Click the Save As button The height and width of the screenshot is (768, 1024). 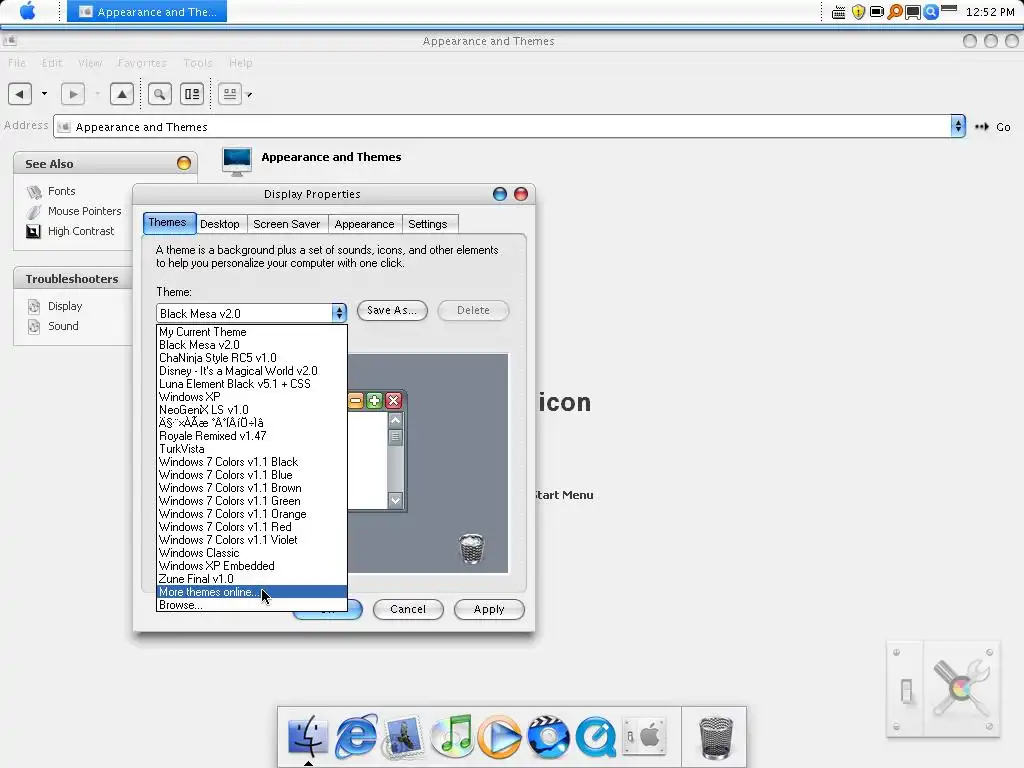(392, 310)
